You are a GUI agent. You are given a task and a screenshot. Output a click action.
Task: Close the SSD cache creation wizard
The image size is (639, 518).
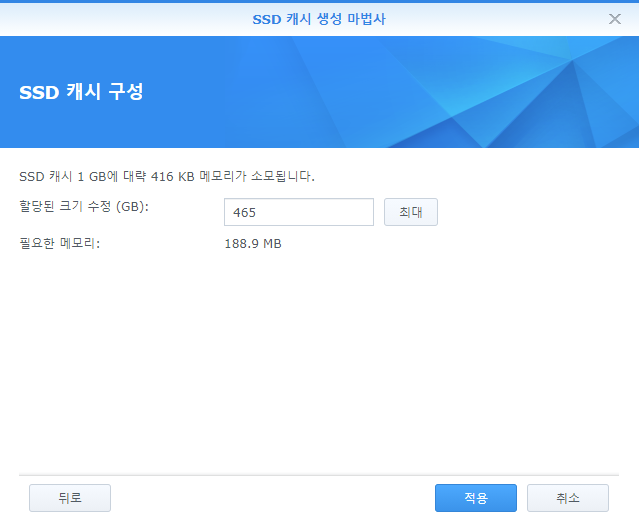pyautogui.click(x=615, y=19)
